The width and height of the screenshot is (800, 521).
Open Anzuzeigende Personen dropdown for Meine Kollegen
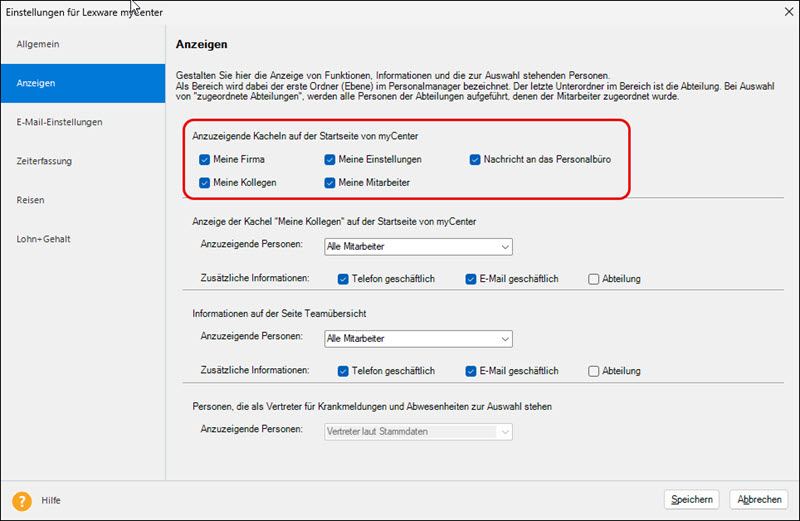(x=419, y=247)
